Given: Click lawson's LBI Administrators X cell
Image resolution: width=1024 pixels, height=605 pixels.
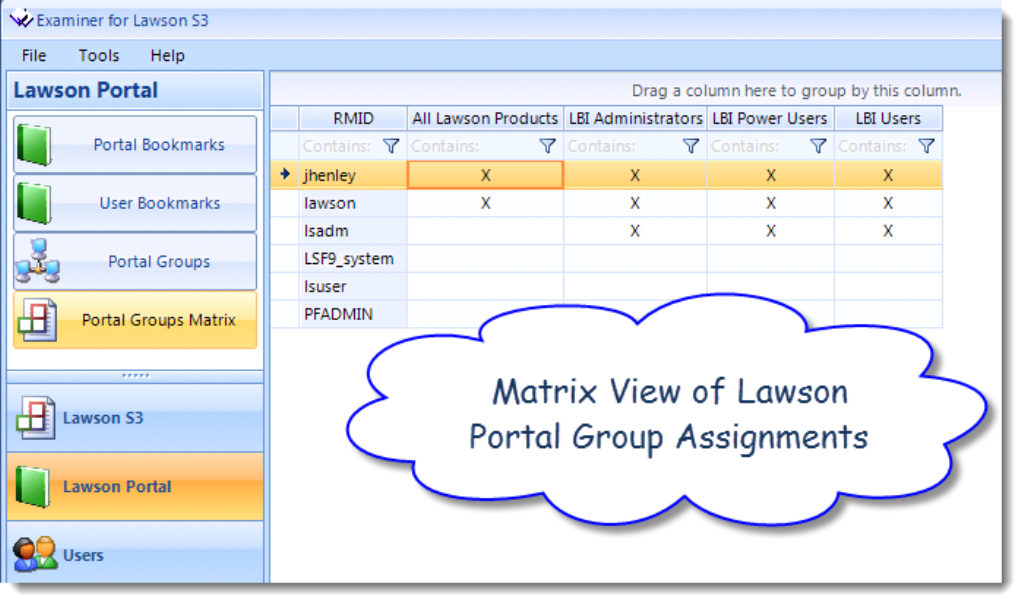Looking at the screenshot, I should pyautogui.click(x=635, y=203).
